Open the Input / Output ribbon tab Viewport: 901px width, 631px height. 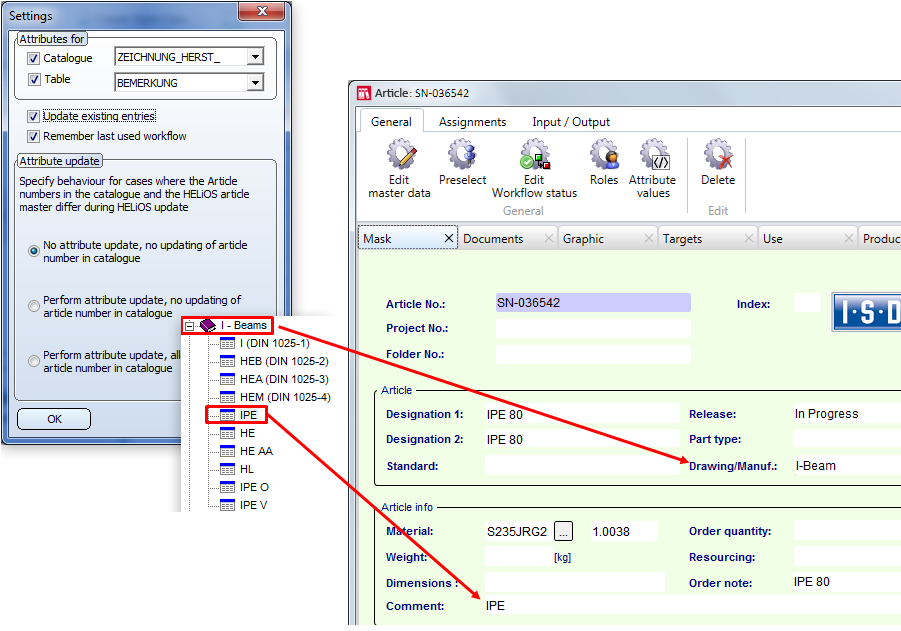tap(571, 122)
